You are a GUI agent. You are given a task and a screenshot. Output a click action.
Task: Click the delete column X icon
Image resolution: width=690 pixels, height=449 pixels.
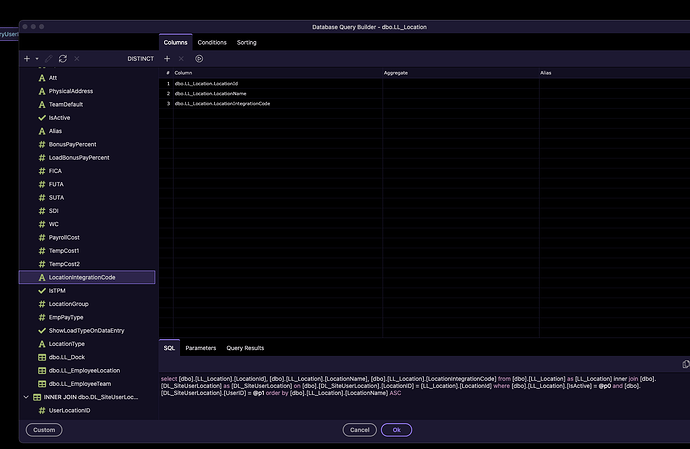[181, 59]
